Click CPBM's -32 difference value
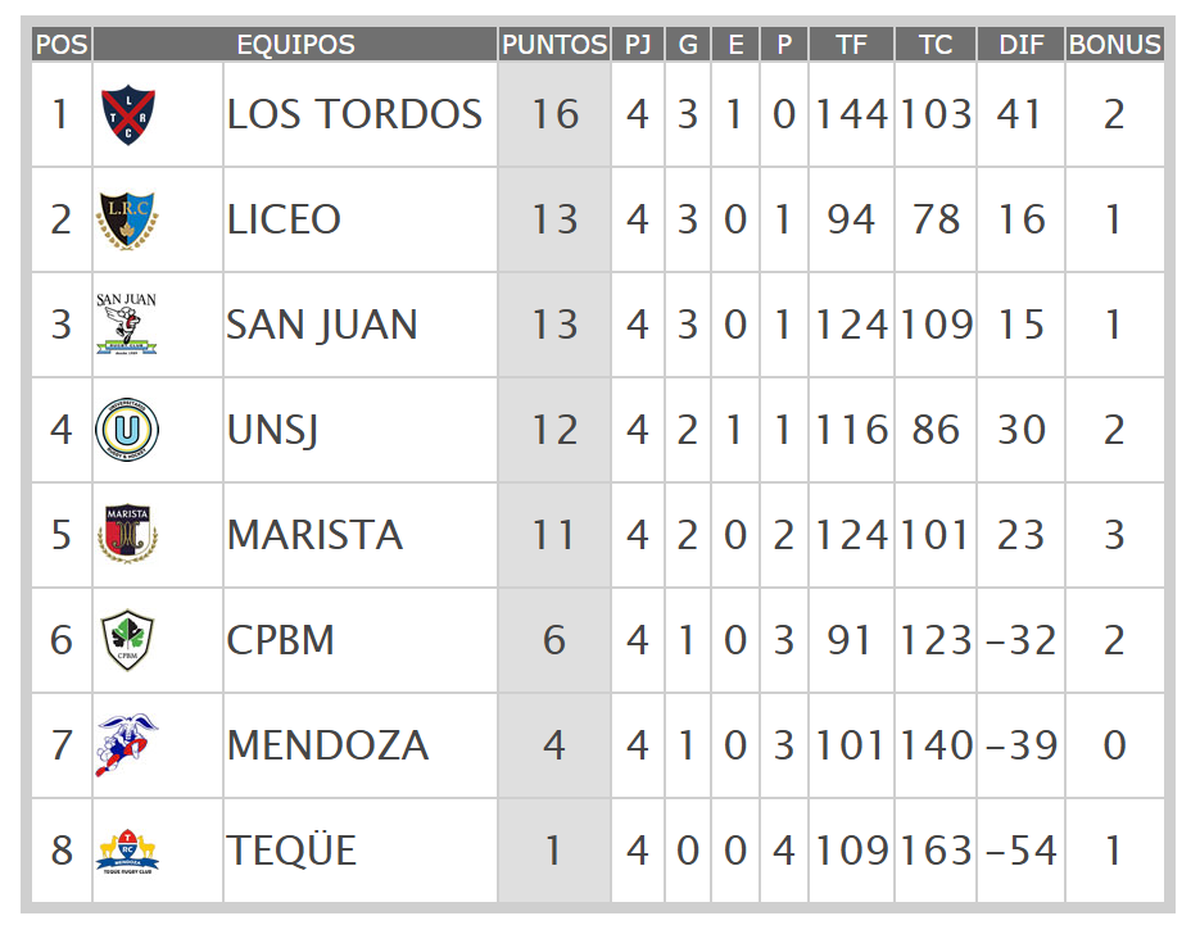This screenshot has height=925, width=1200. pos(1021,640)
